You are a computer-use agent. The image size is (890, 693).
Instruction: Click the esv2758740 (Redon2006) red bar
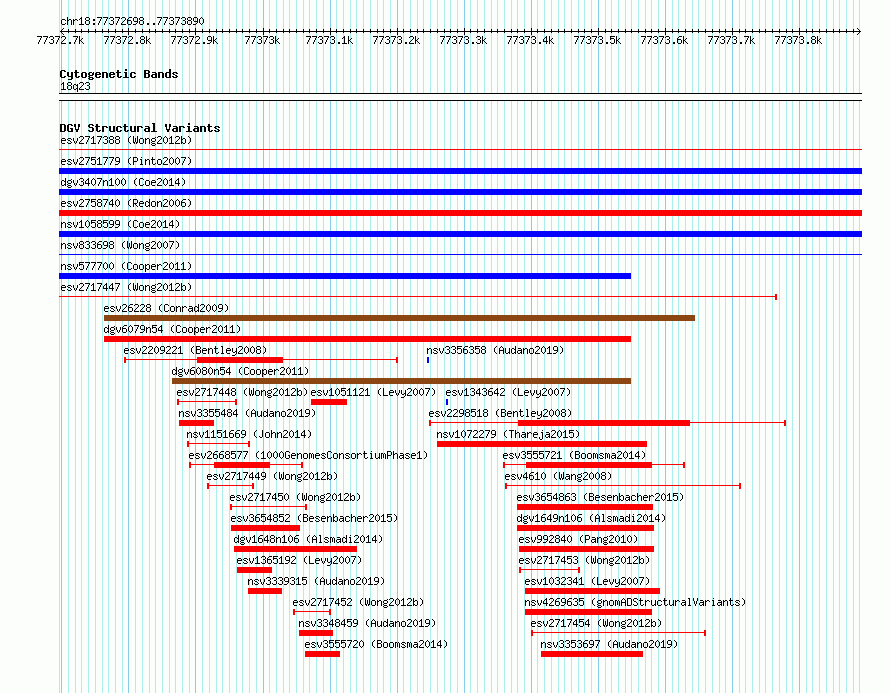coord(460,213)
